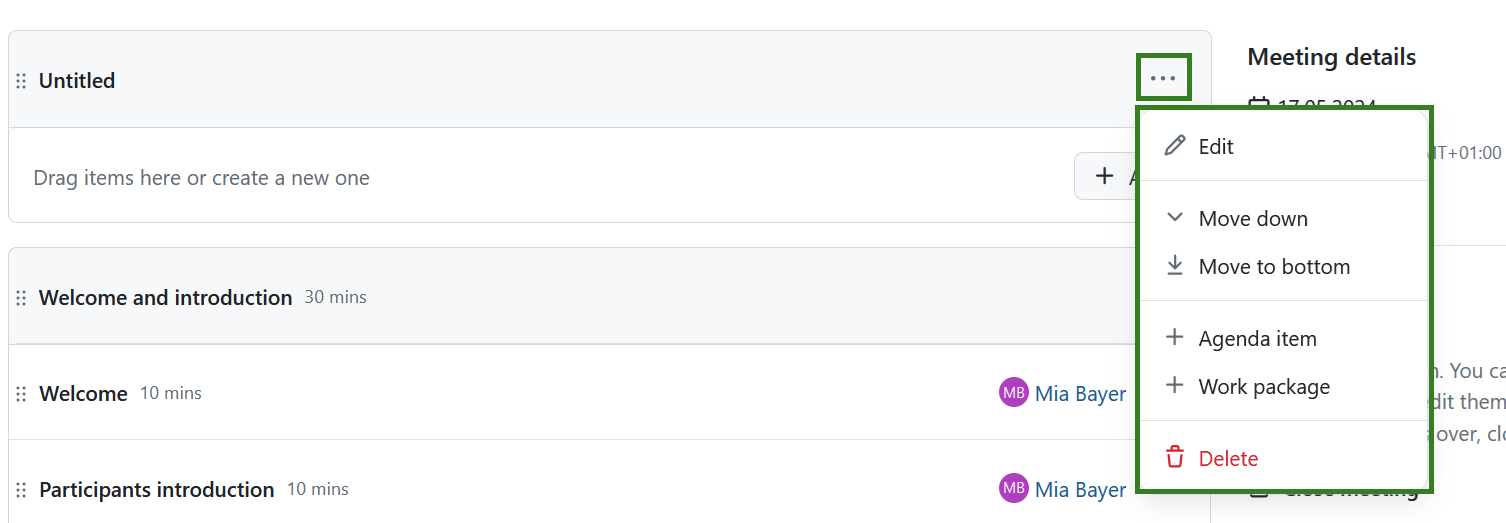Click the Move down chevron icon

(1175, 218)
